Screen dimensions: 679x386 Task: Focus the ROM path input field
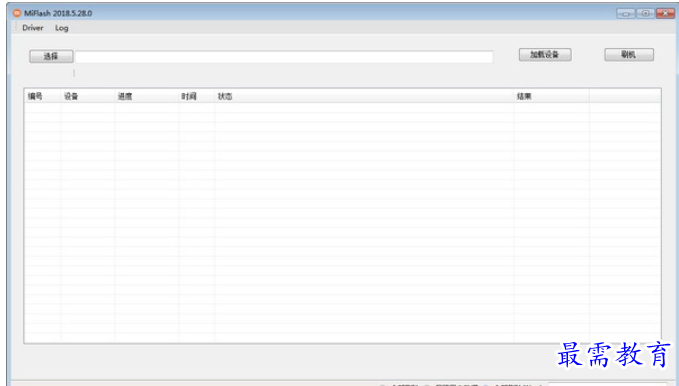pyautogui.click(x=284, y=57)
